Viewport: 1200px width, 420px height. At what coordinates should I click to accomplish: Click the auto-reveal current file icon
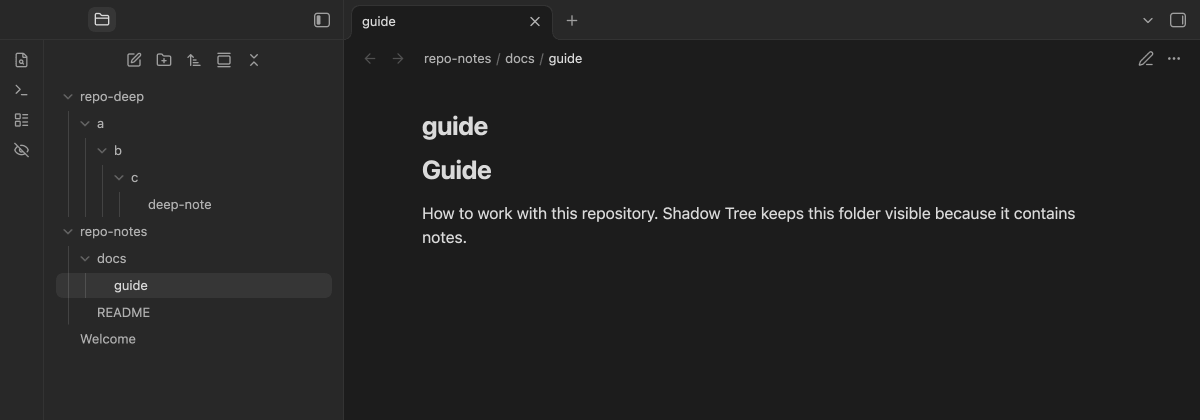click(224, 60)
